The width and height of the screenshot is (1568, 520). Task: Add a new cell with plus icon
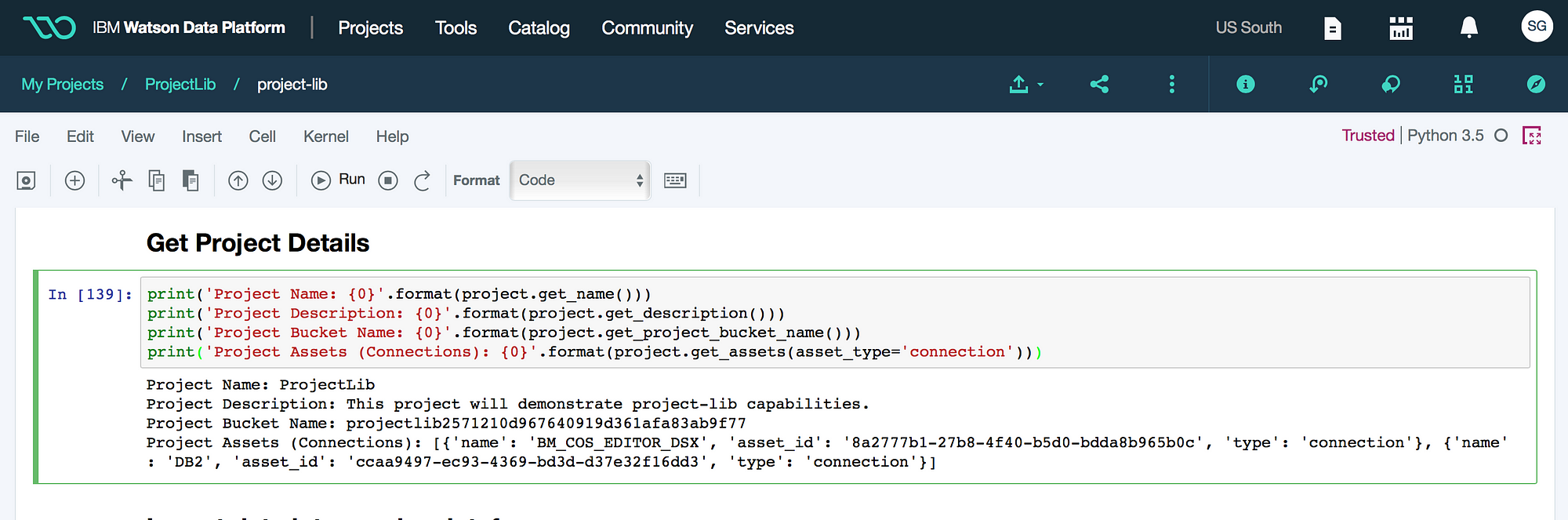pyautogui.click(x=75, y=180)
